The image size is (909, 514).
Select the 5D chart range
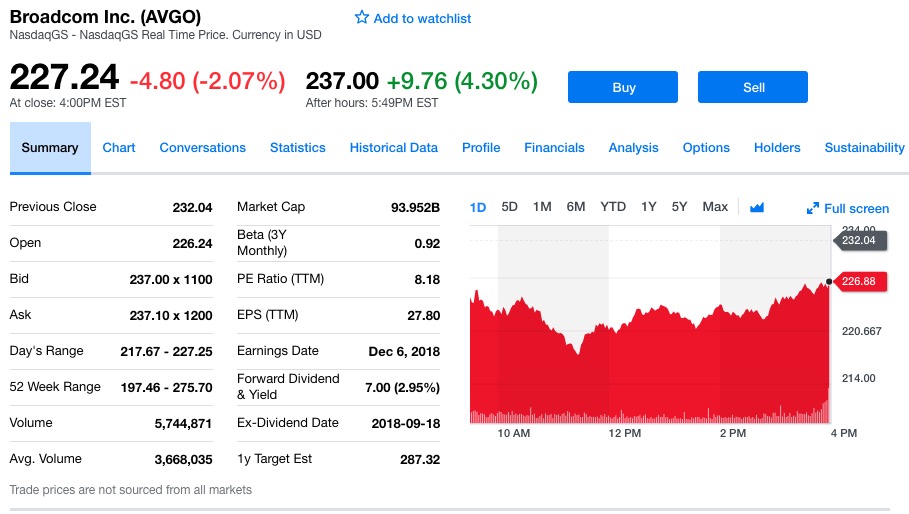point(509,207)
